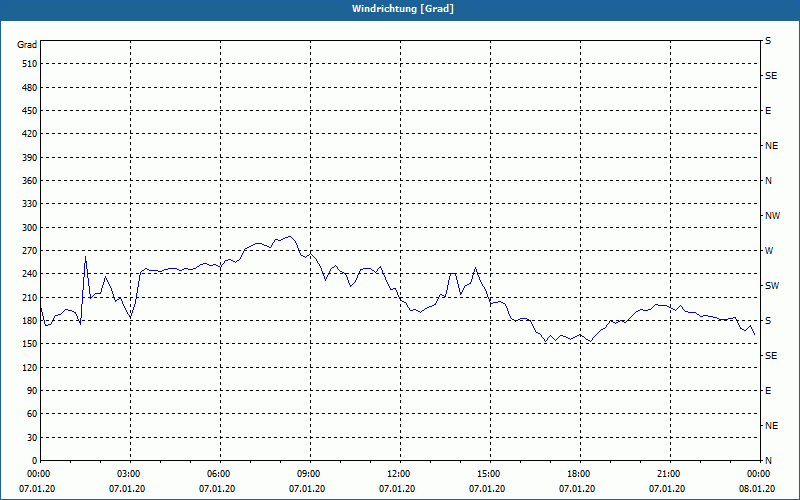
Task: Click the S compass label on the 180 gridline
Action: point(768,321)
